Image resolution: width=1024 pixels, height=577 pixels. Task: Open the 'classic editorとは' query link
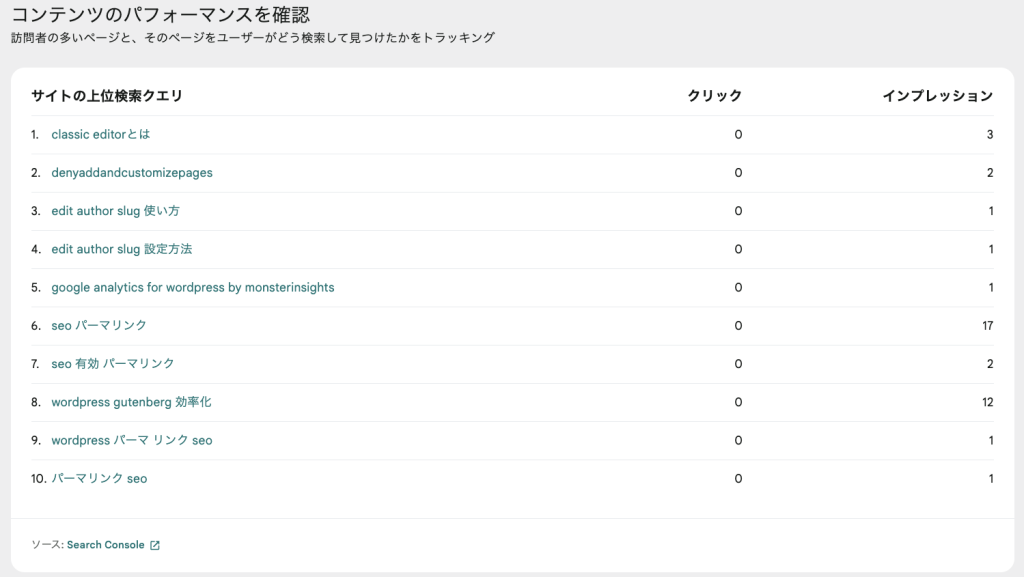(100, 134)
